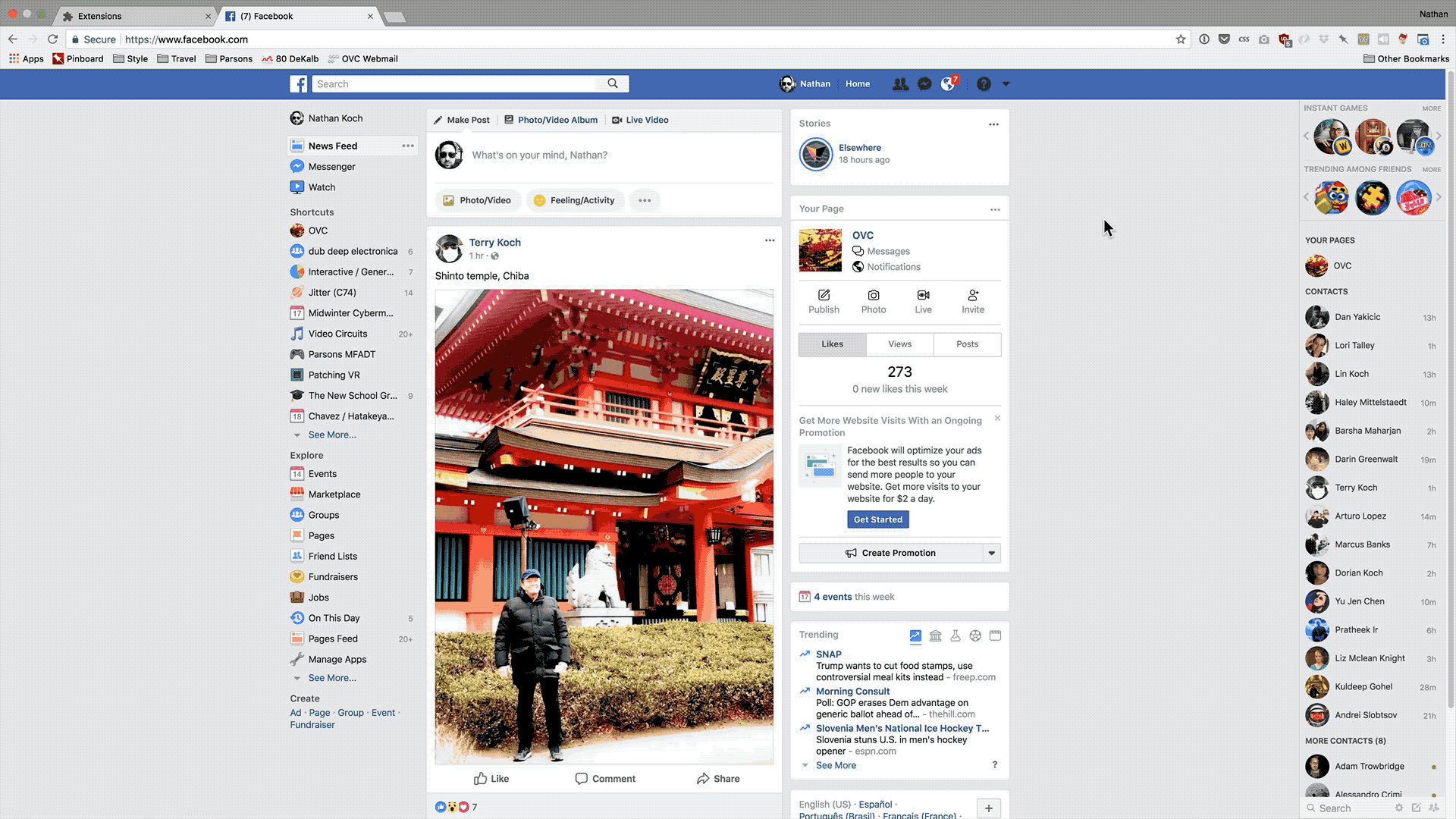
Task: Click Invite on Your Page card
Action: pos(973,301)
